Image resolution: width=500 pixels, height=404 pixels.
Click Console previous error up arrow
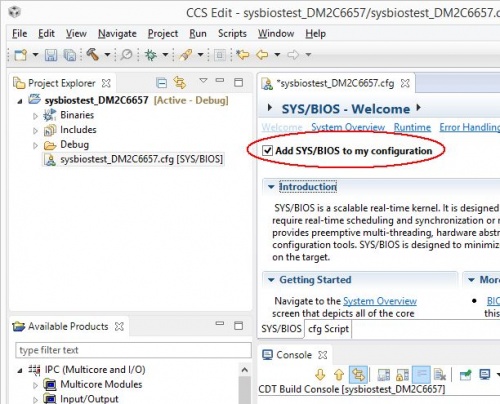[339, 375]
